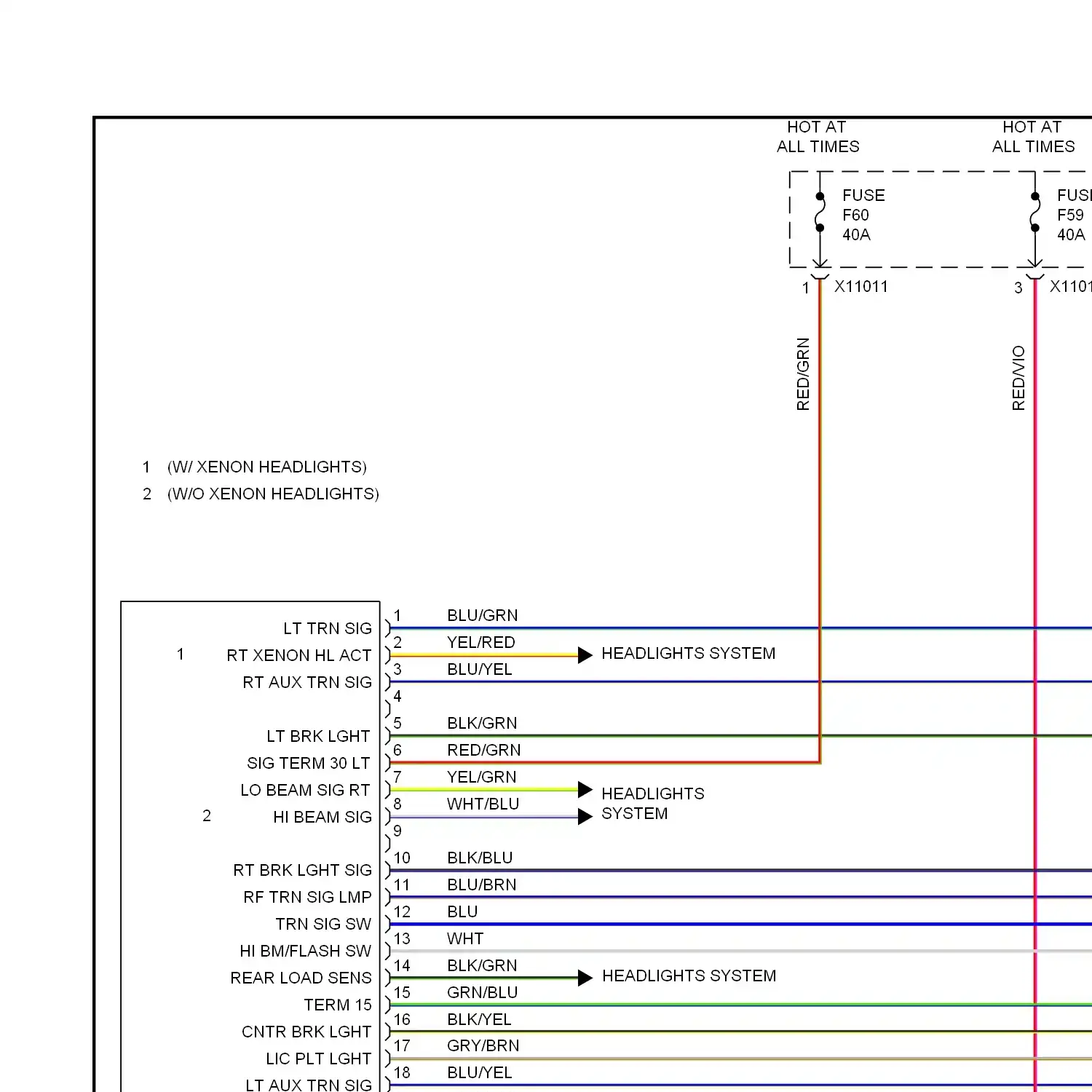Viewport: 1092px width, 1092px height.
Task: Click the F59 fuse symbol
Action: [1034, 212]
